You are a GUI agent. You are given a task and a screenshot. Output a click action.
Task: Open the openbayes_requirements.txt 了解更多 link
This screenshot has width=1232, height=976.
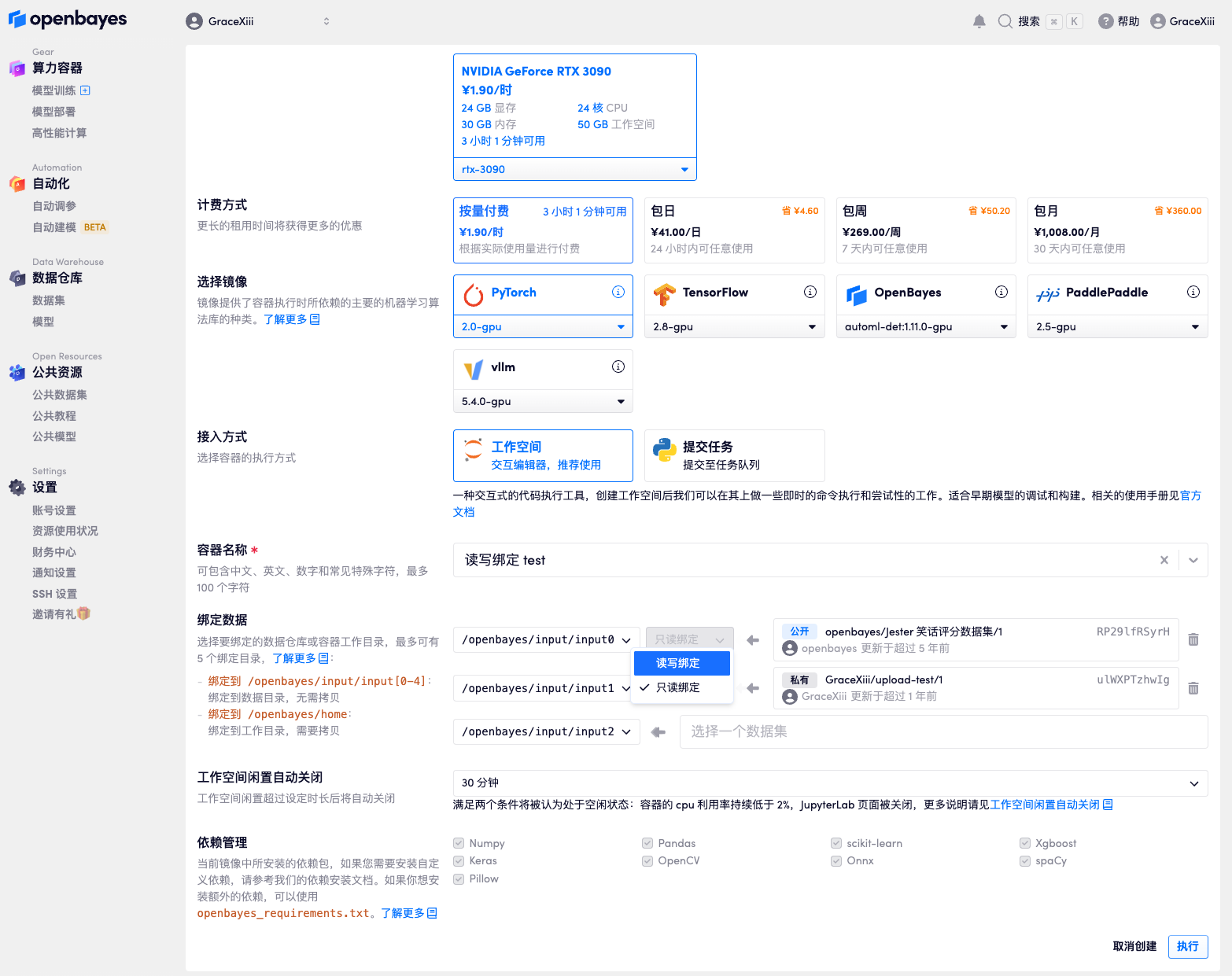coord(402,913)
